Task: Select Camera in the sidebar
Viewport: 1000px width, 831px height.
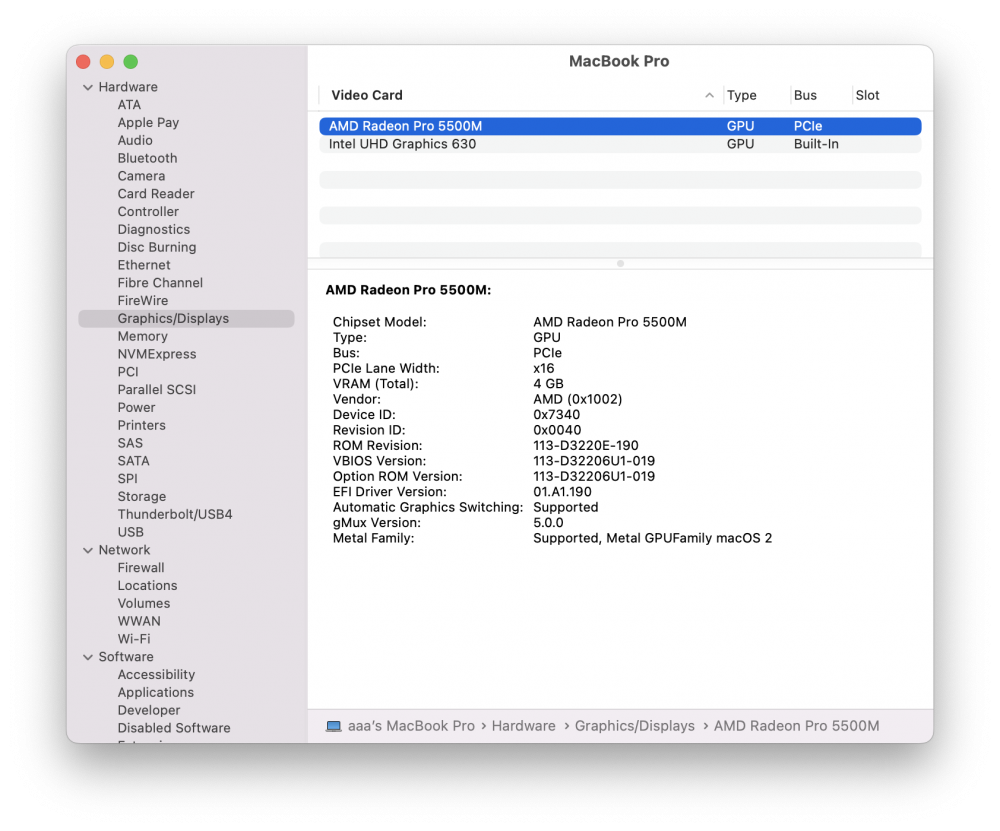Action: click(x=141, y=177)
